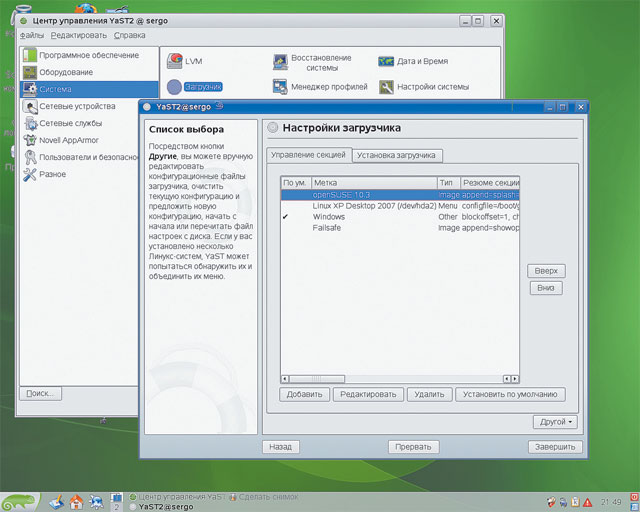640x512 pixels.
Task: Open Восстановление системы module
Action: coord(313,62)
